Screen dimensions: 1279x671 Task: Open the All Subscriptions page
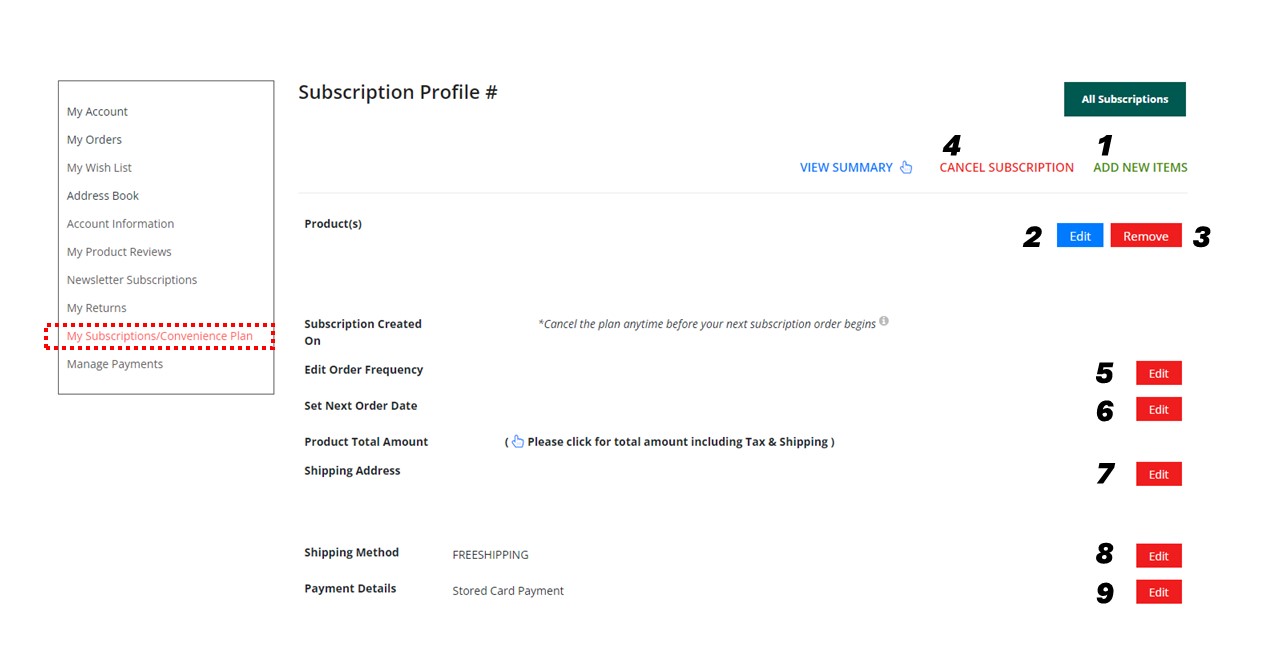(x=1125, y=99)
